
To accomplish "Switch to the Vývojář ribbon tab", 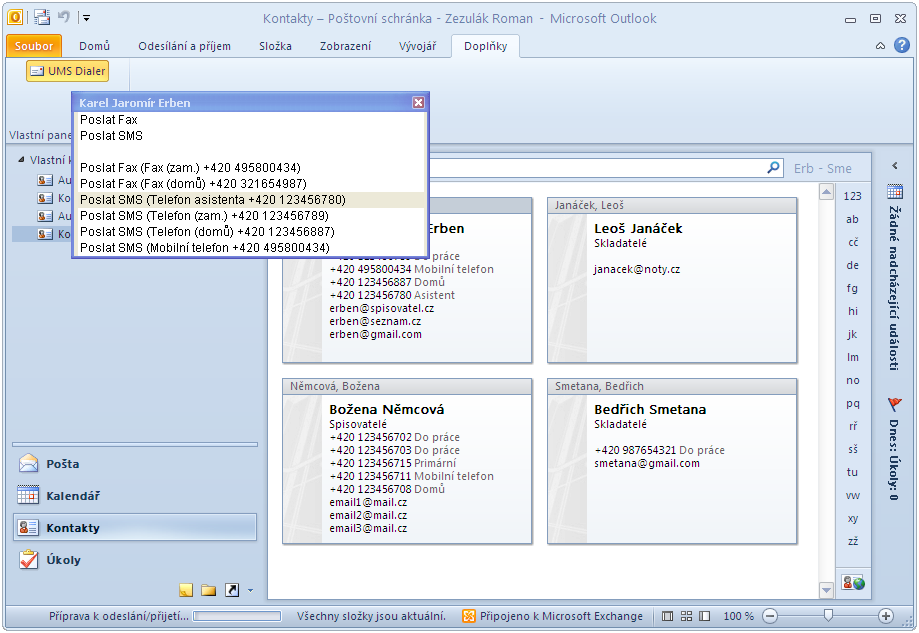I will coord(417,46).
